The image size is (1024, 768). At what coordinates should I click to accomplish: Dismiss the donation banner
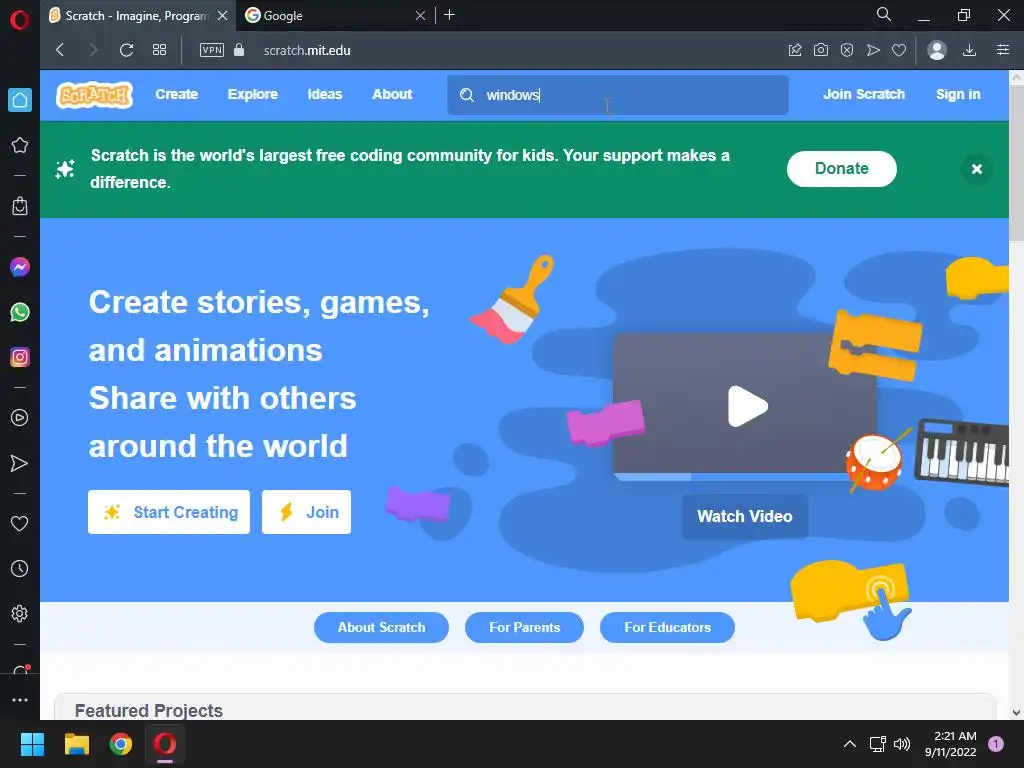coord(977,169)
